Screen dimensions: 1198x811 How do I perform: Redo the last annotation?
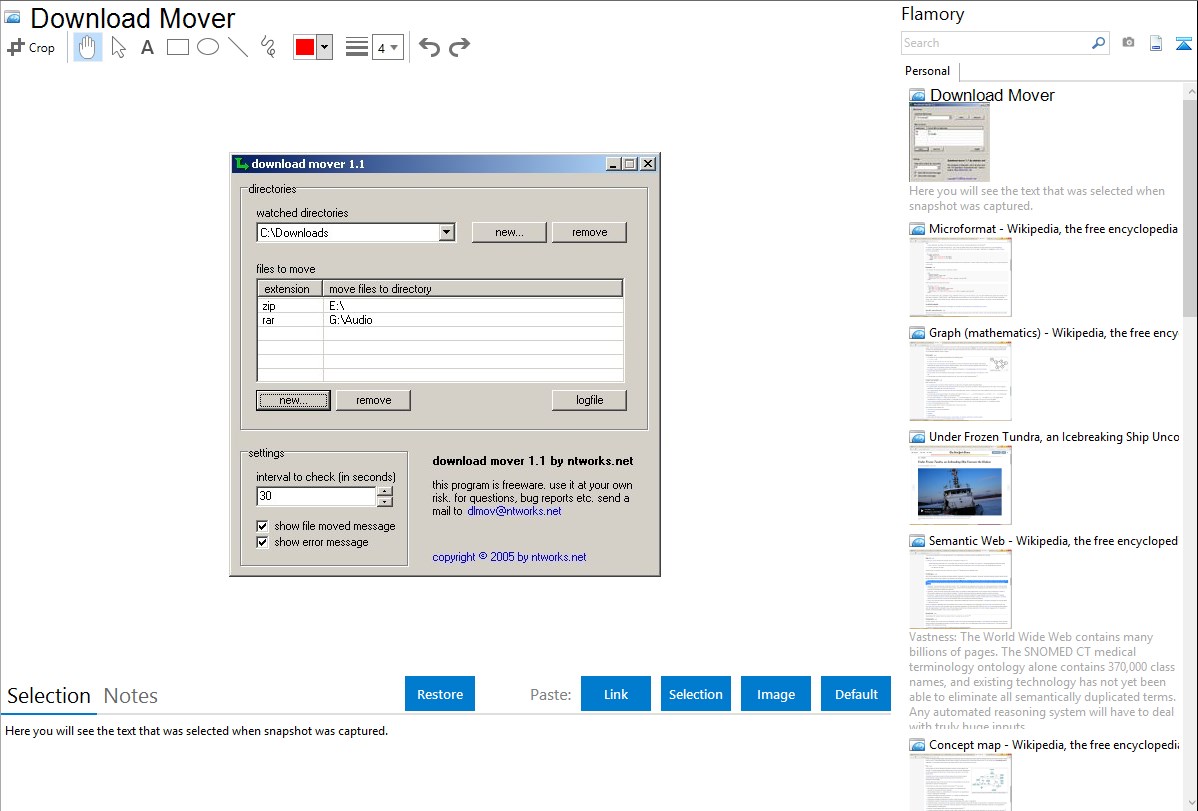[459, 47]
